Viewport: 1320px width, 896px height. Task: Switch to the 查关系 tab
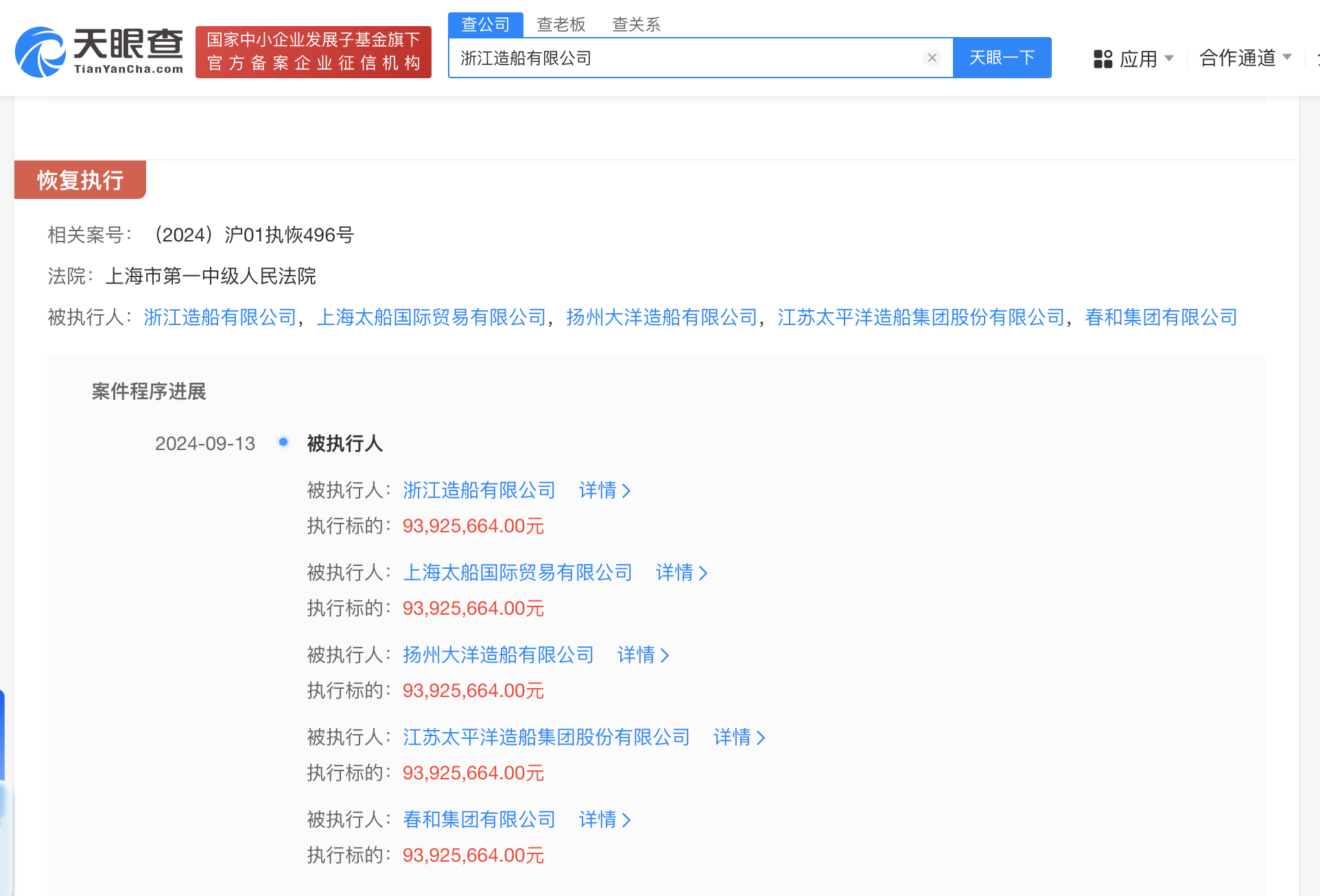tap(637, 24)
